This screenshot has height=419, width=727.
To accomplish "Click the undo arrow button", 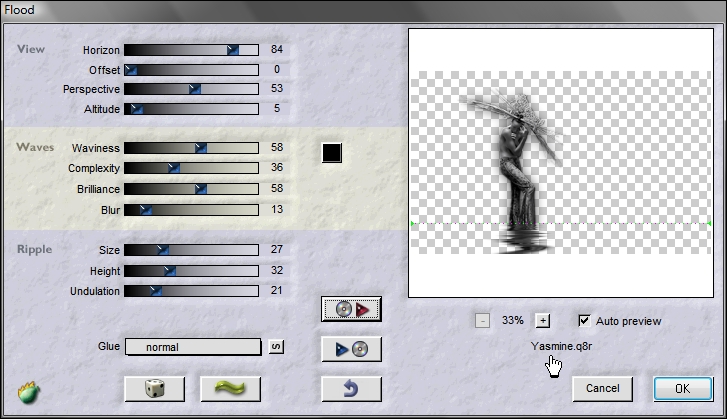I will 351,388.
